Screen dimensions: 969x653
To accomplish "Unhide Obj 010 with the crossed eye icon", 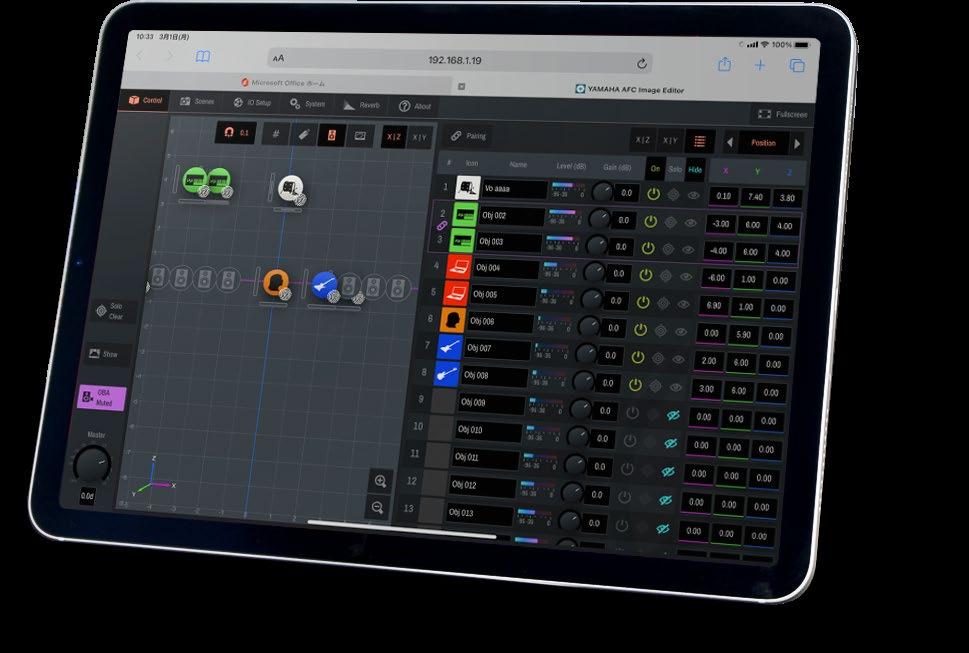I will tap(671, 444).
